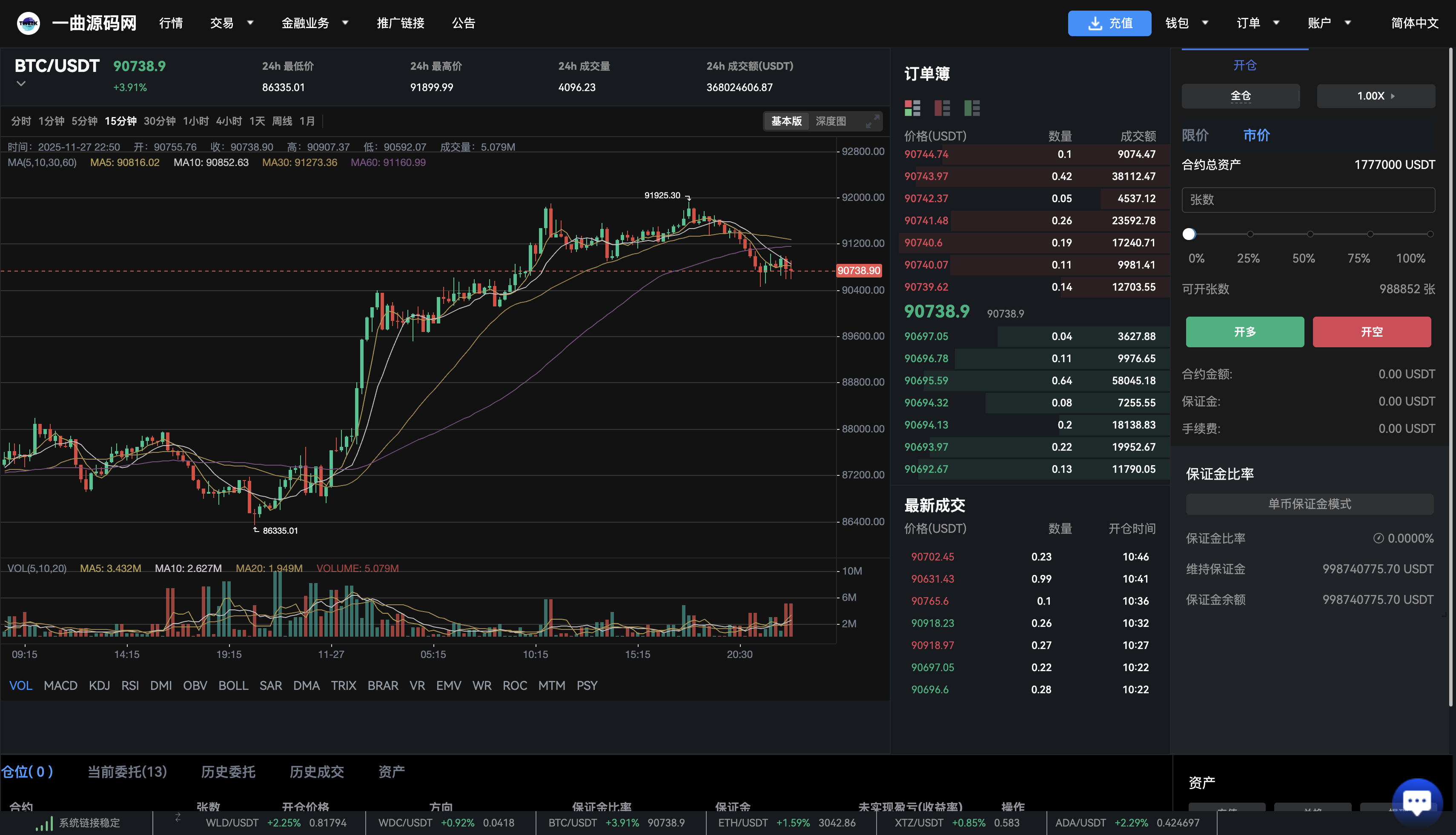1456x835 pixels.
Task: Toggle 全仓 cross margin mode
Action: [x=1240, y=96]
